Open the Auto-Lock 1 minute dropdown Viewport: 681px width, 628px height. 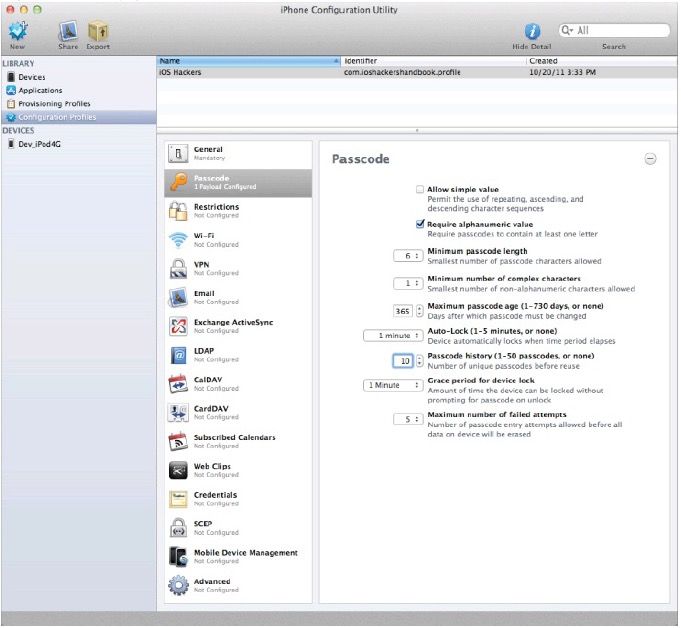click(x=393, y=336)
